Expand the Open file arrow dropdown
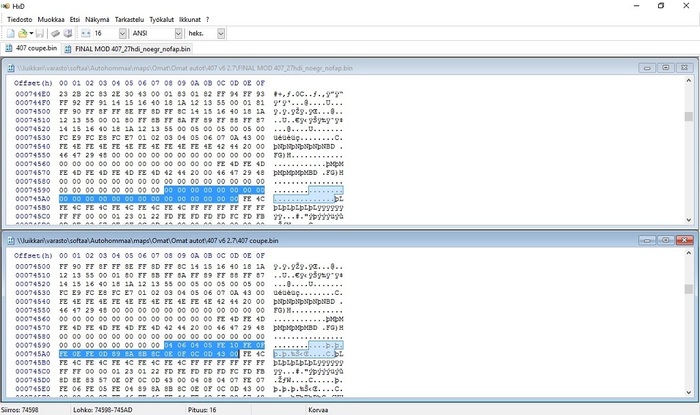Screen dimensions: 700x415 29,33
